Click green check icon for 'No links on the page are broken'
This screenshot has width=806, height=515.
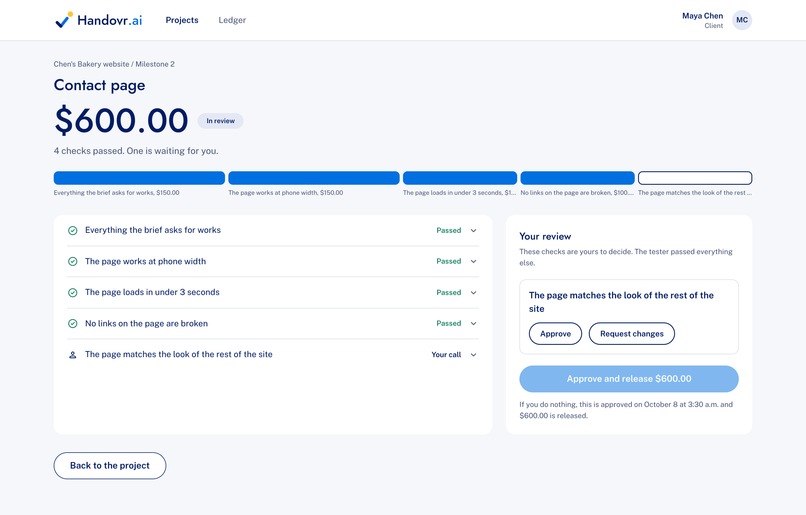click(x=72, y=323)
